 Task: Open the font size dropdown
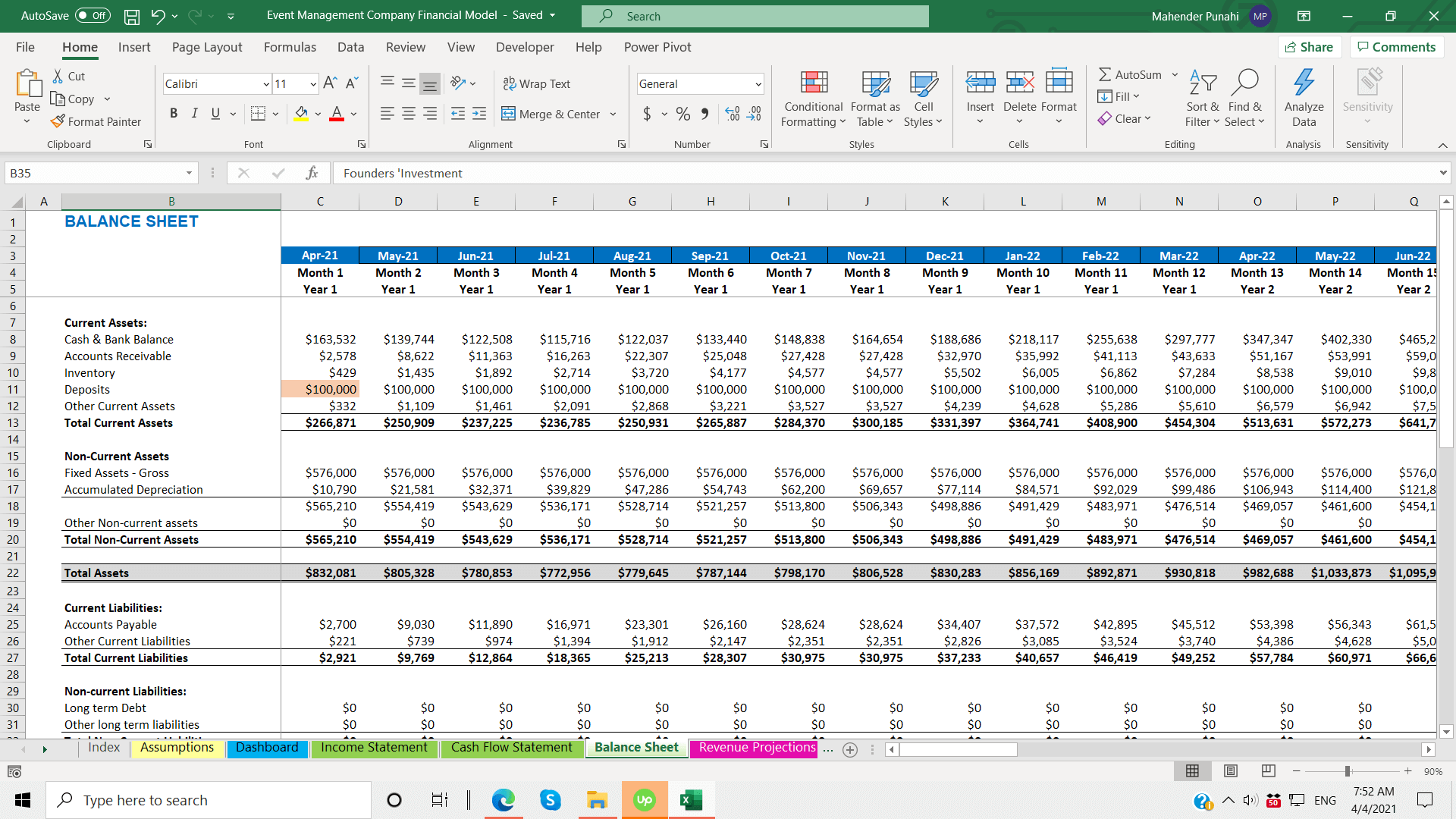(x=313, y=83)
